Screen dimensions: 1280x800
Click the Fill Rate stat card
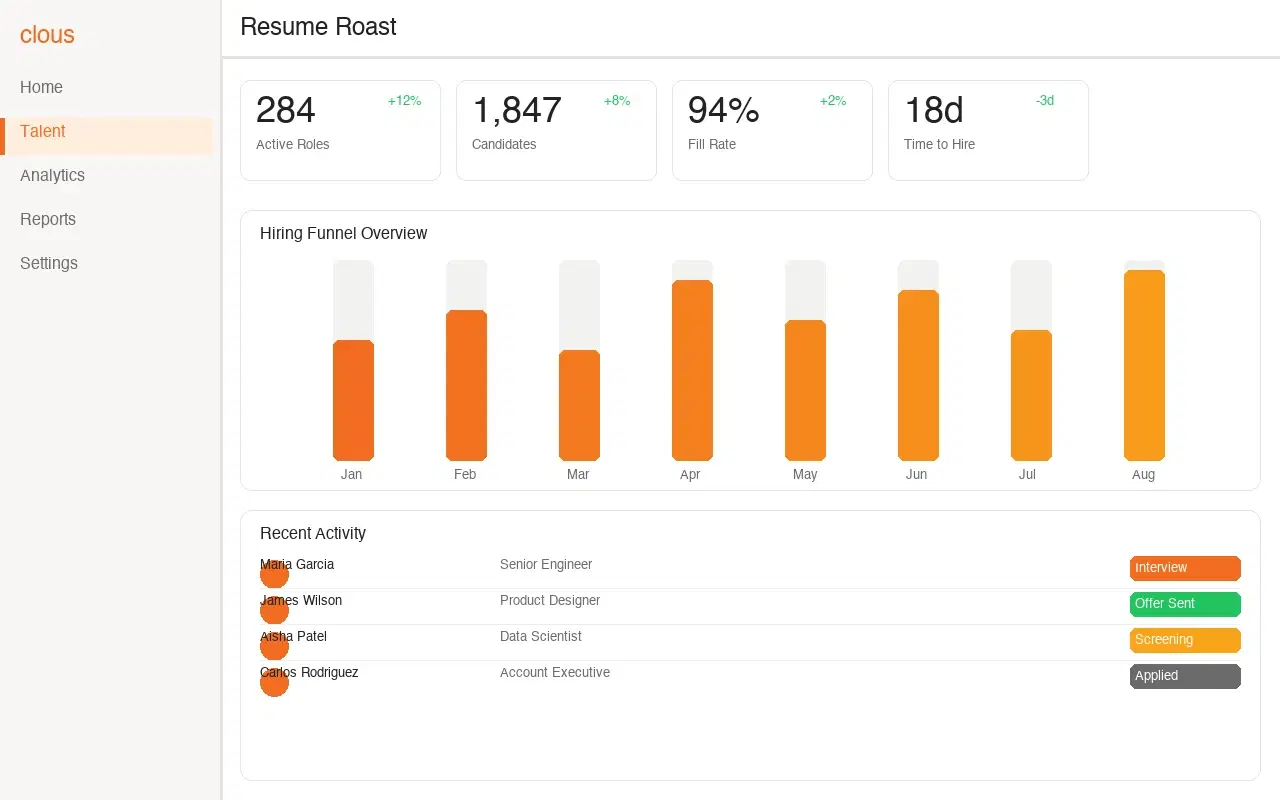coord(772,130)
